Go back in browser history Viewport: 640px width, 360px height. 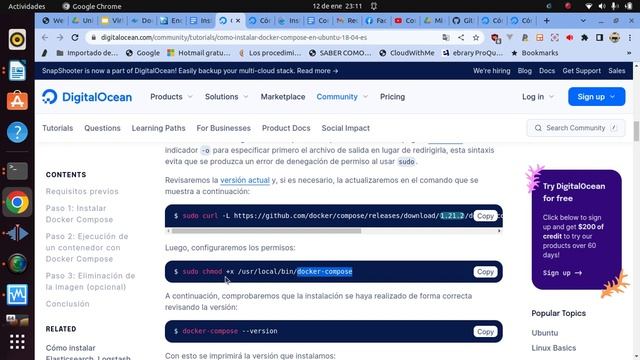pos(44,38)
